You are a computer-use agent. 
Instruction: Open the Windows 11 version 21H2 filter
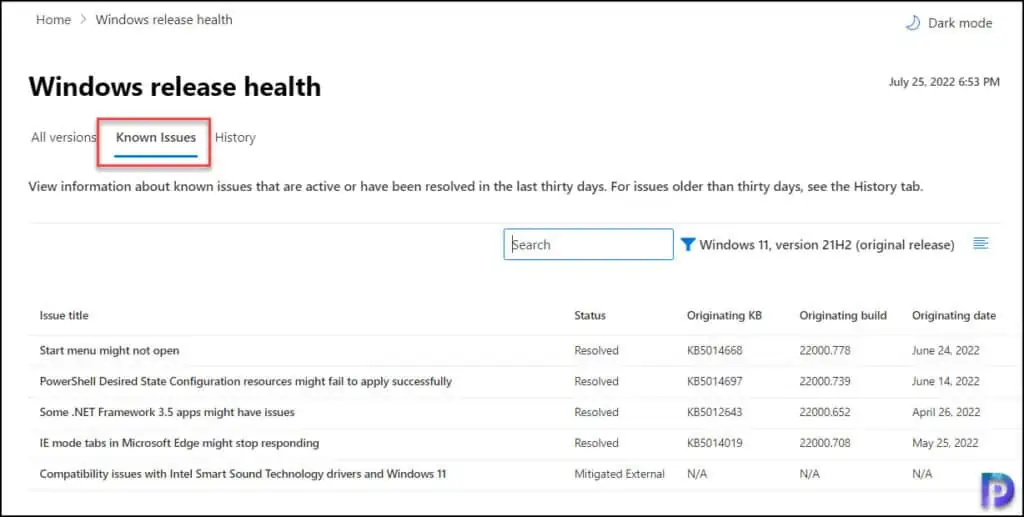coord(827,245)
